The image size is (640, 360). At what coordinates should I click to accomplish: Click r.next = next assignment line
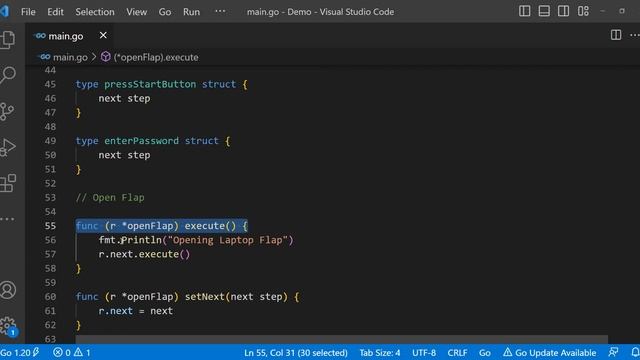coord(136,311)
